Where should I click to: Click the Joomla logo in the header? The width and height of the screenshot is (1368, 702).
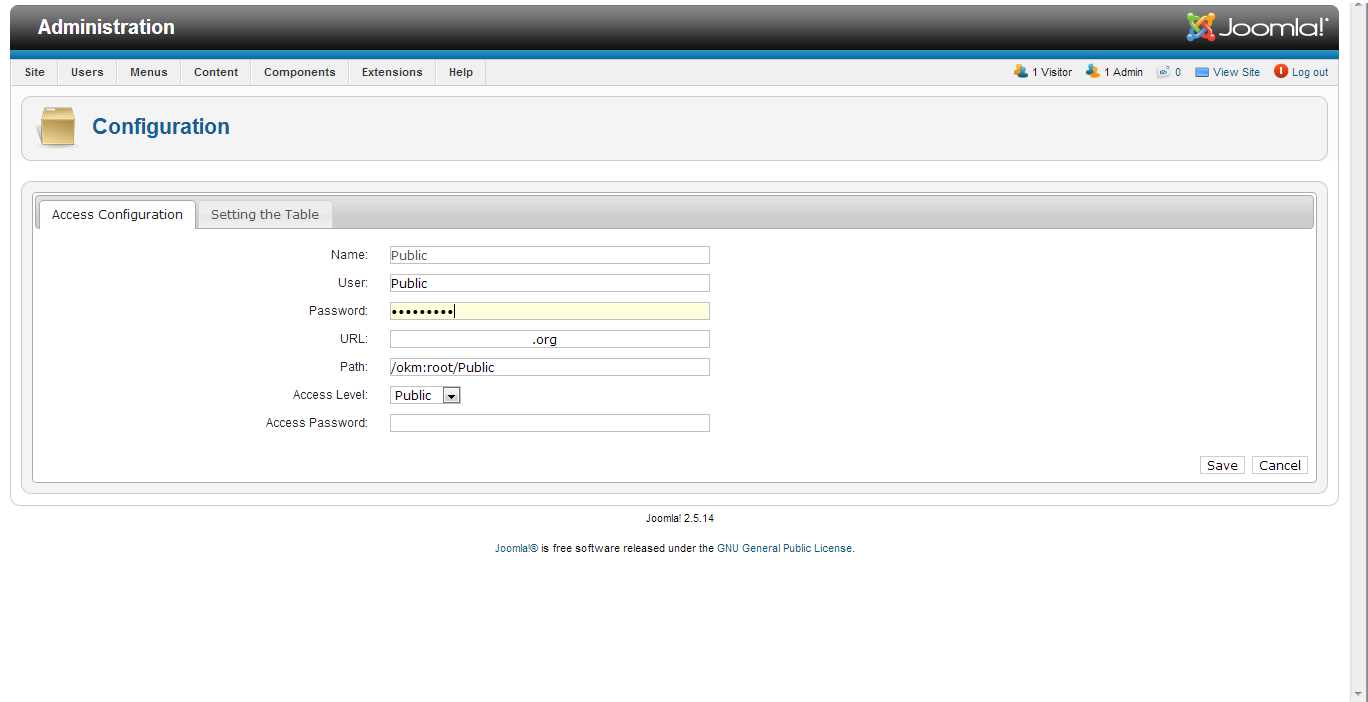pos(1257,27)
